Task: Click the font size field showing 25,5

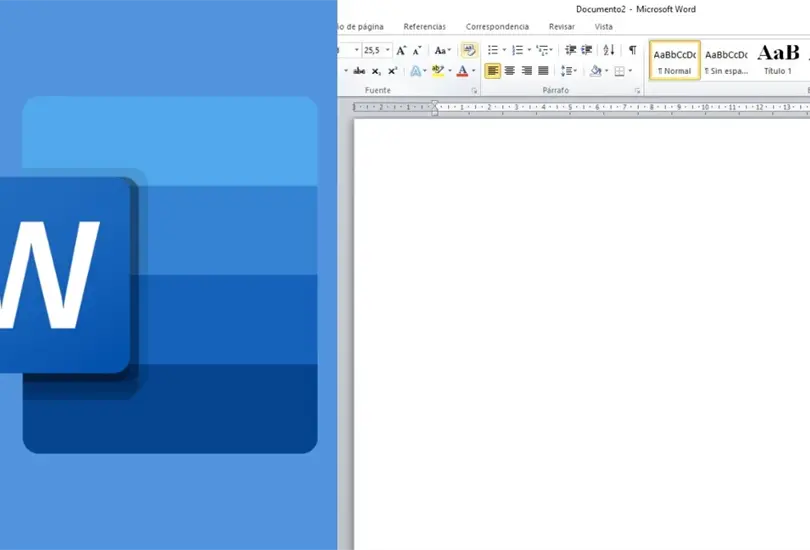Action: (372, 50)
